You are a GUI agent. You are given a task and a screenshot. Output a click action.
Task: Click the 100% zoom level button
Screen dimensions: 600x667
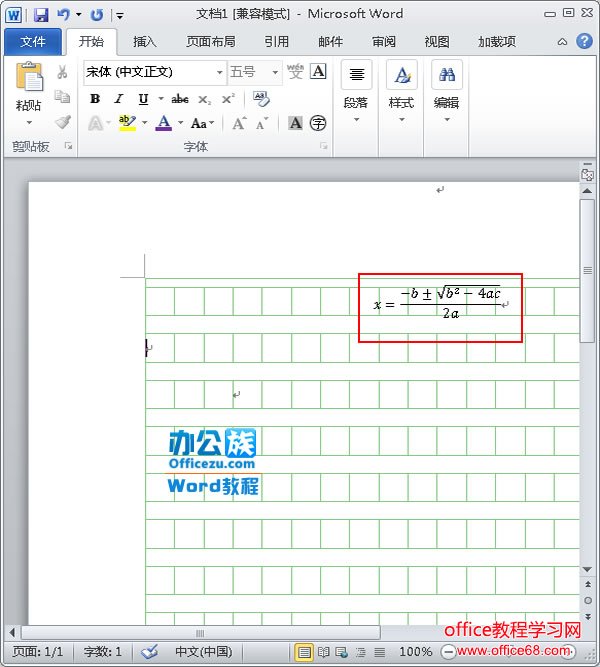coord(415,651)
